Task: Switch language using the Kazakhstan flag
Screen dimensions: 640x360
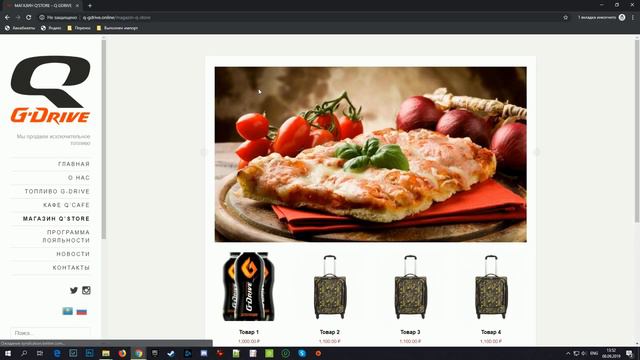Action: click(67, 311)
